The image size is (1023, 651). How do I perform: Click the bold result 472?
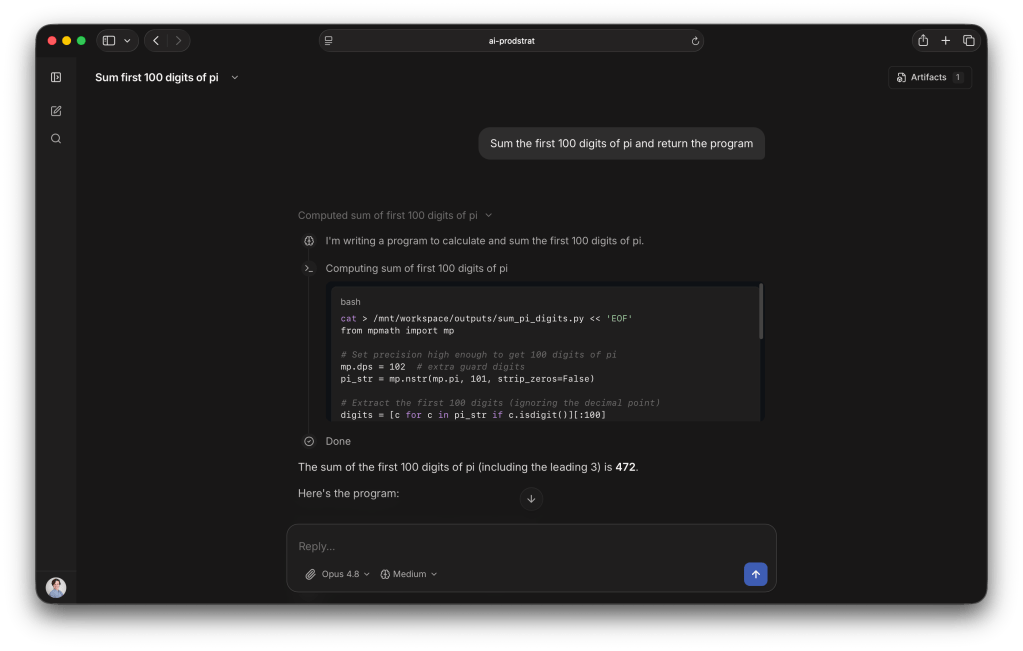pos(625,467)
